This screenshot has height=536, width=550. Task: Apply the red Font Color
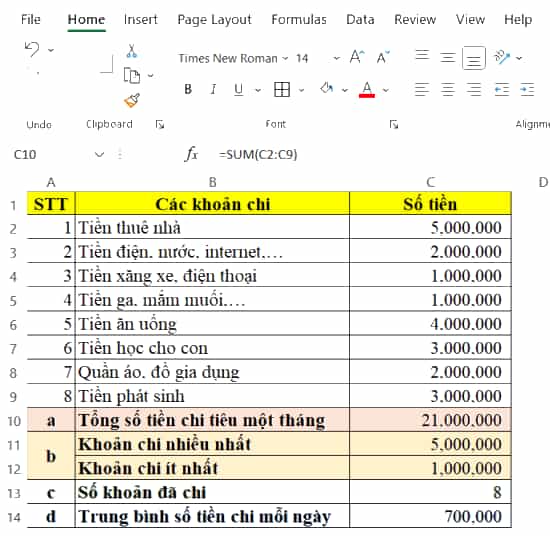coord(367,89)
